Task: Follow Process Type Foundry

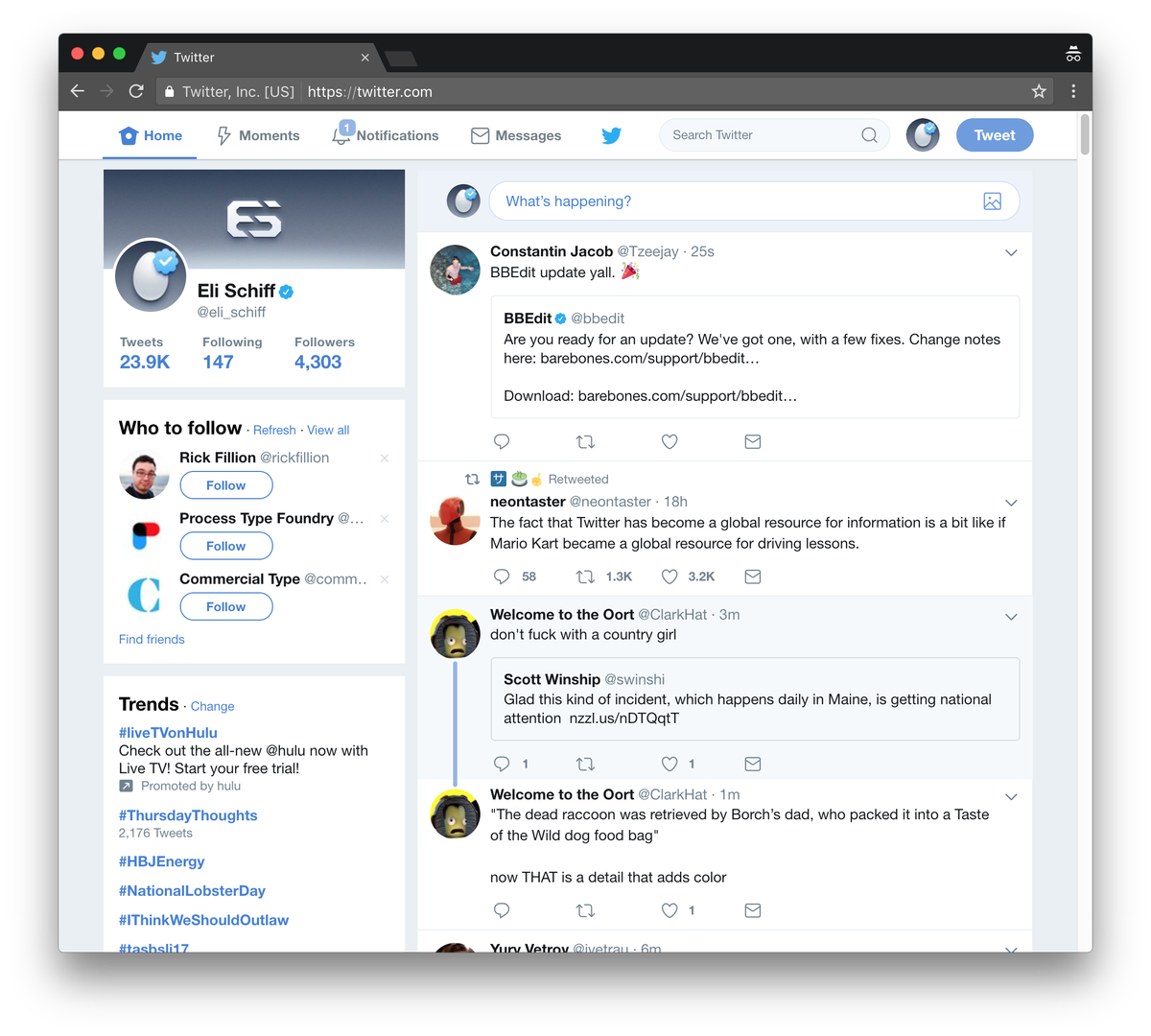Action: tap(226, 546)
